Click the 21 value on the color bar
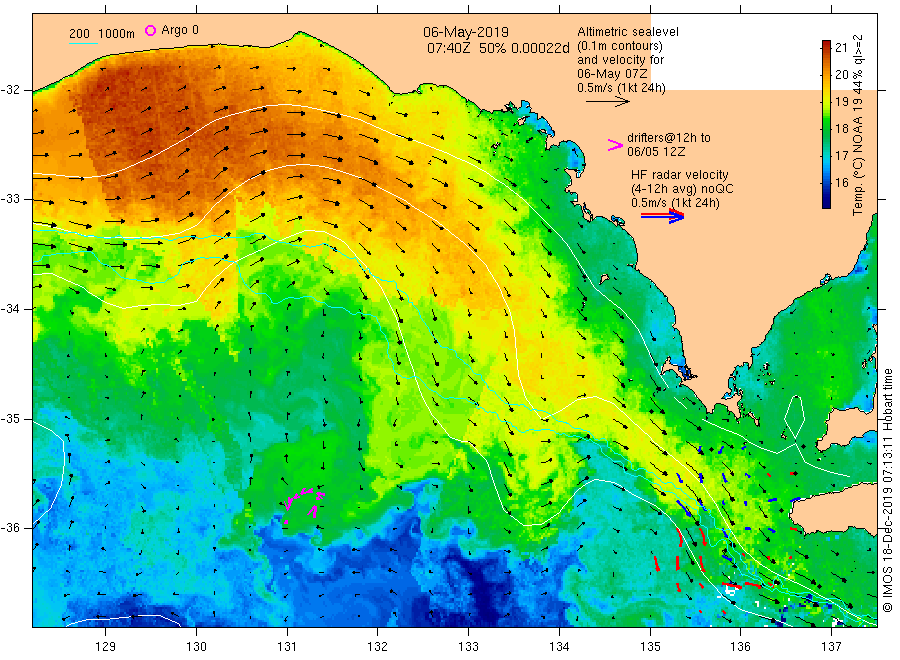The image size is (900, 660). tap(841, 48)
